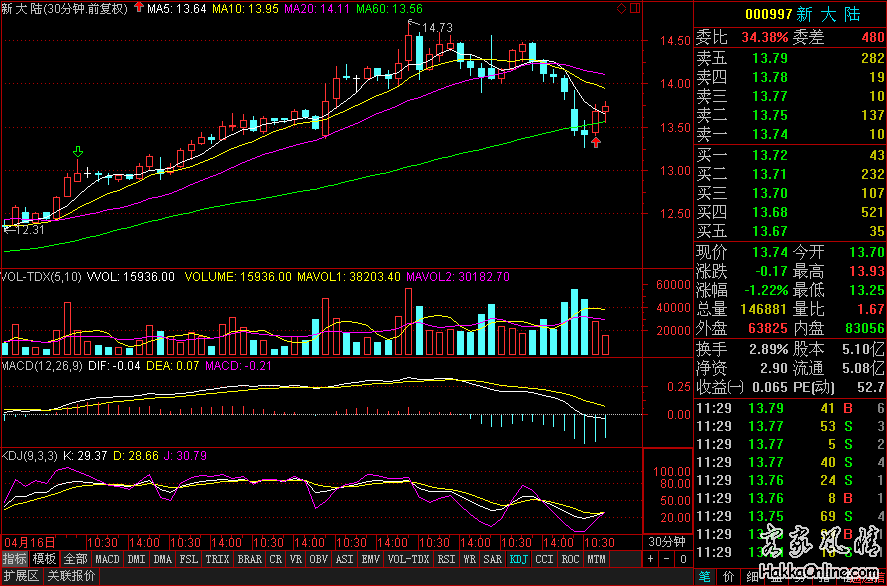Image resolution: width=887 pixels, height=586 pixels.
Task: Switch to the OBV indicator tab
Action: tap(319, 559)
